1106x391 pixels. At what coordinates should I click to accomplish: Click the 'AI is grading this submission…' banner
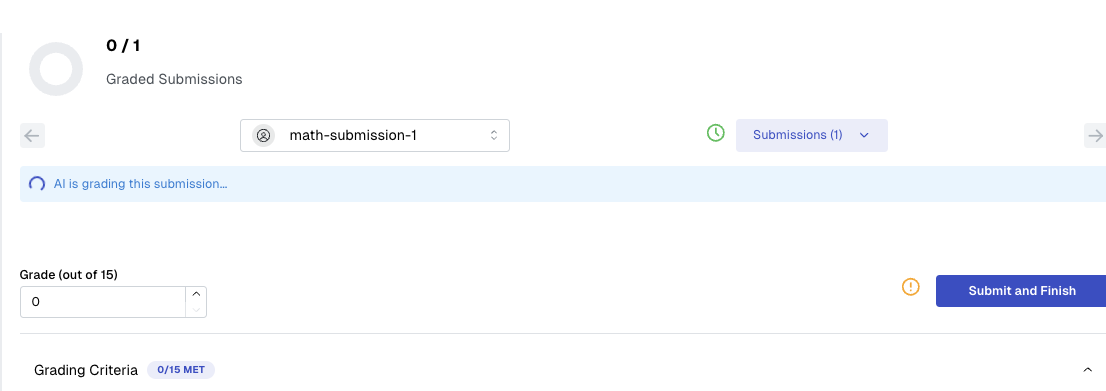point(563,184)
